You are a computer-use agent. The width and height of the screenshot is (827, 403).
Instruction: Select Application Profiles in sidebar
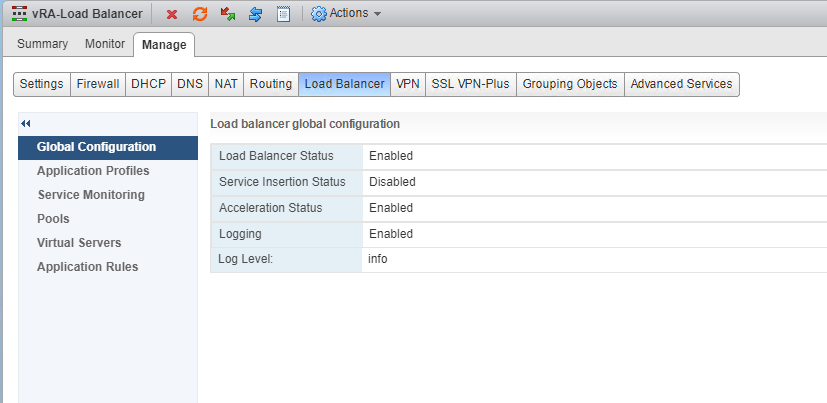[93, 171]
